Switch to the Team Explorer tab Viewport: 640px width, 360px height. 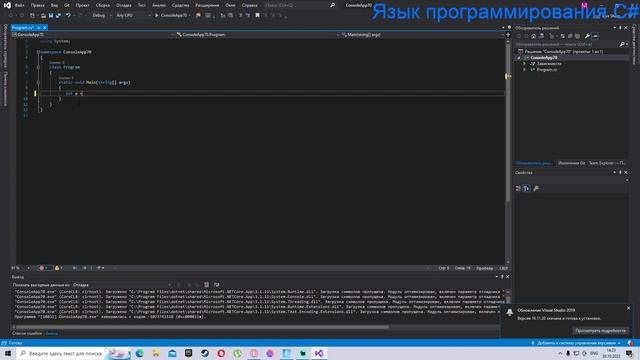(606, 163)
